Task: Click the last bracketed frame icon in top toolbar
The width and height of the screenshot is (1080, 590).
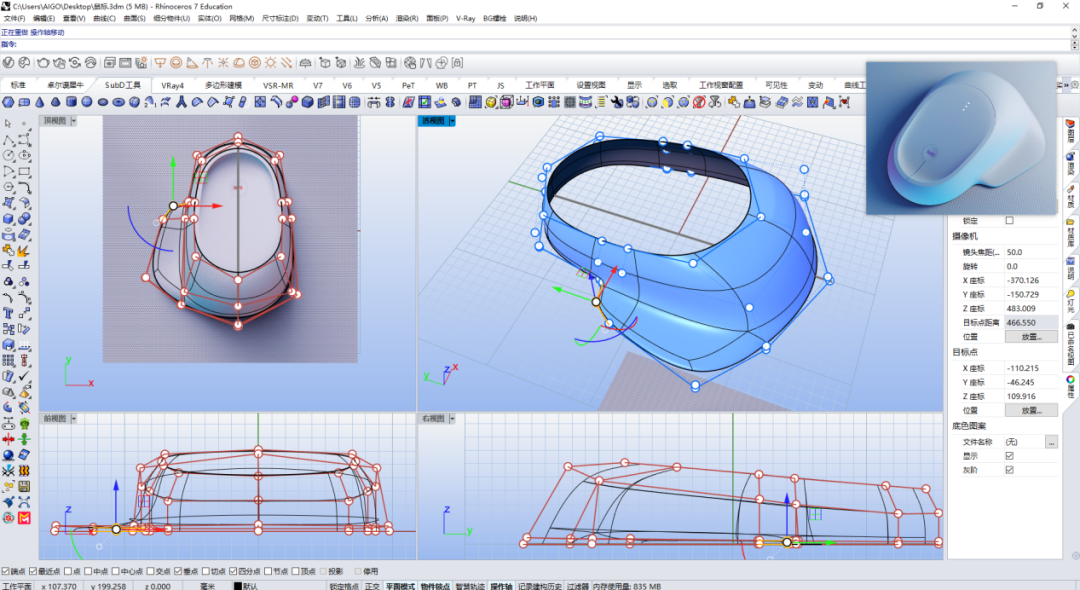Action: pyautogui.click(x=457, y=63)
